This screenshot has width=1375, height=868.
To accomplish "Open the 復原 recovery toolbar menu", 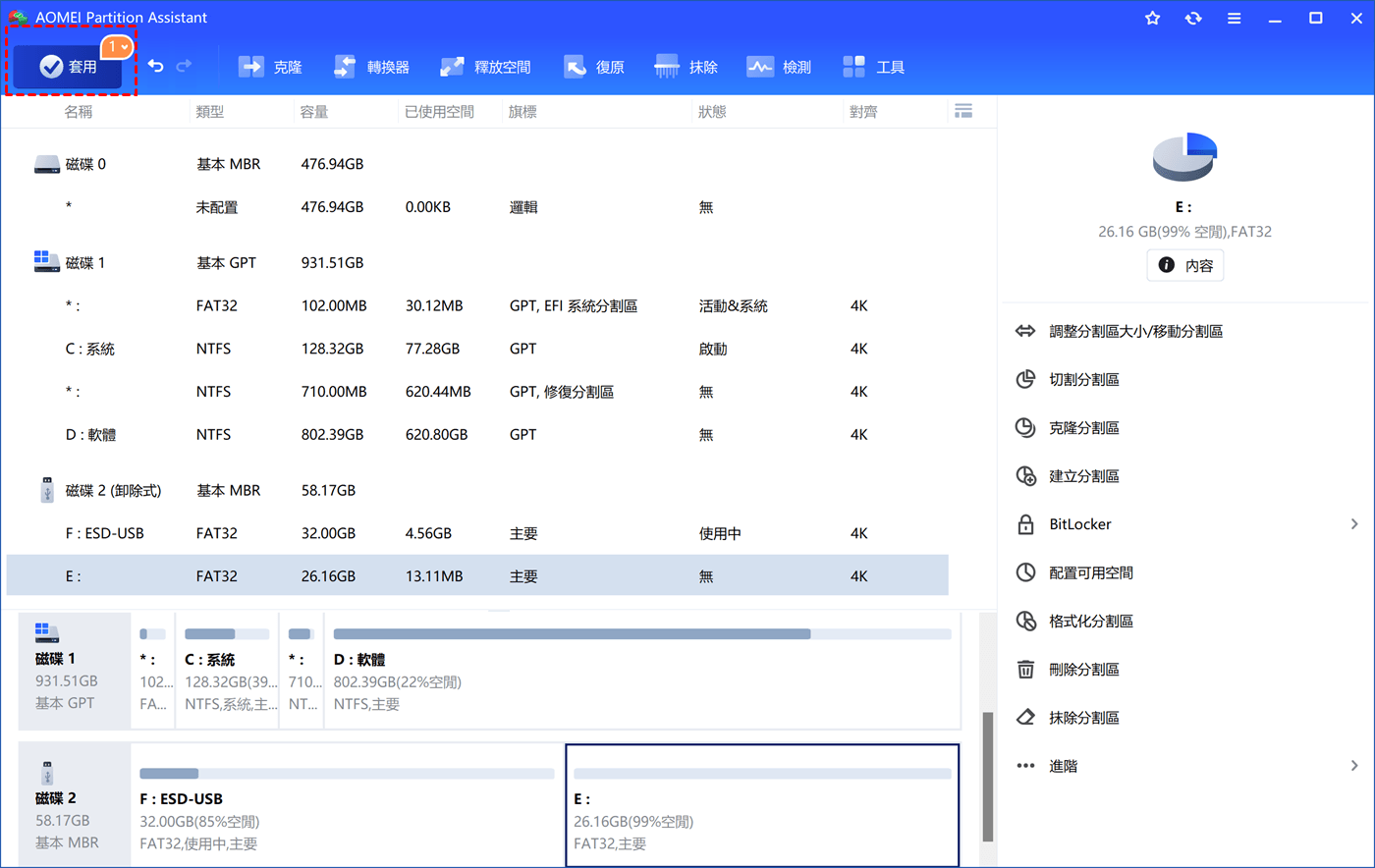I will (594, 67).
